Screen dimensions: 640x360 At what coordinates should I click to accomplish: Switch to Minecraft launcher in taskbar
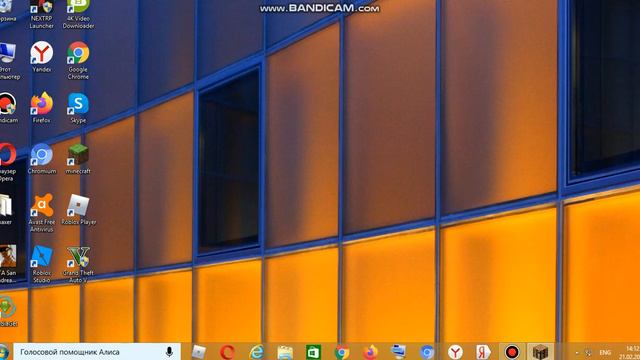point(540,352)
